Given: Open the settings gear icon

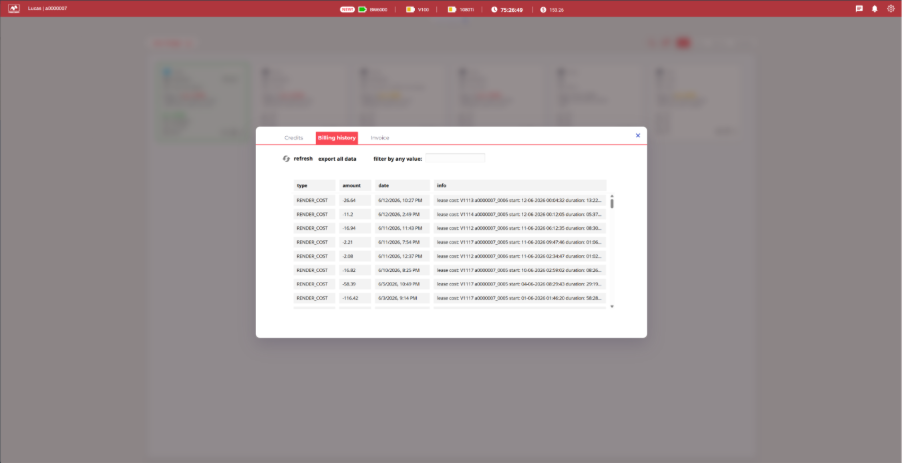Looking at the screenshot, I should click(x=891, y=9).
